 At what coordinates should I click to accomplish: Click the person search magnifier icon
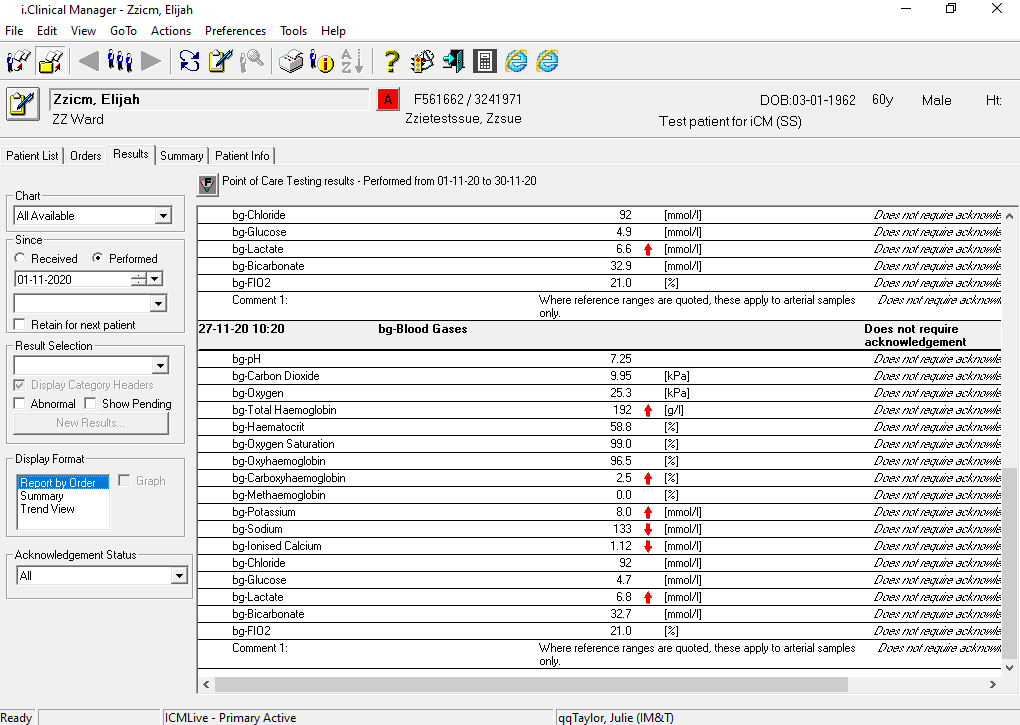[x=252, y=61]
